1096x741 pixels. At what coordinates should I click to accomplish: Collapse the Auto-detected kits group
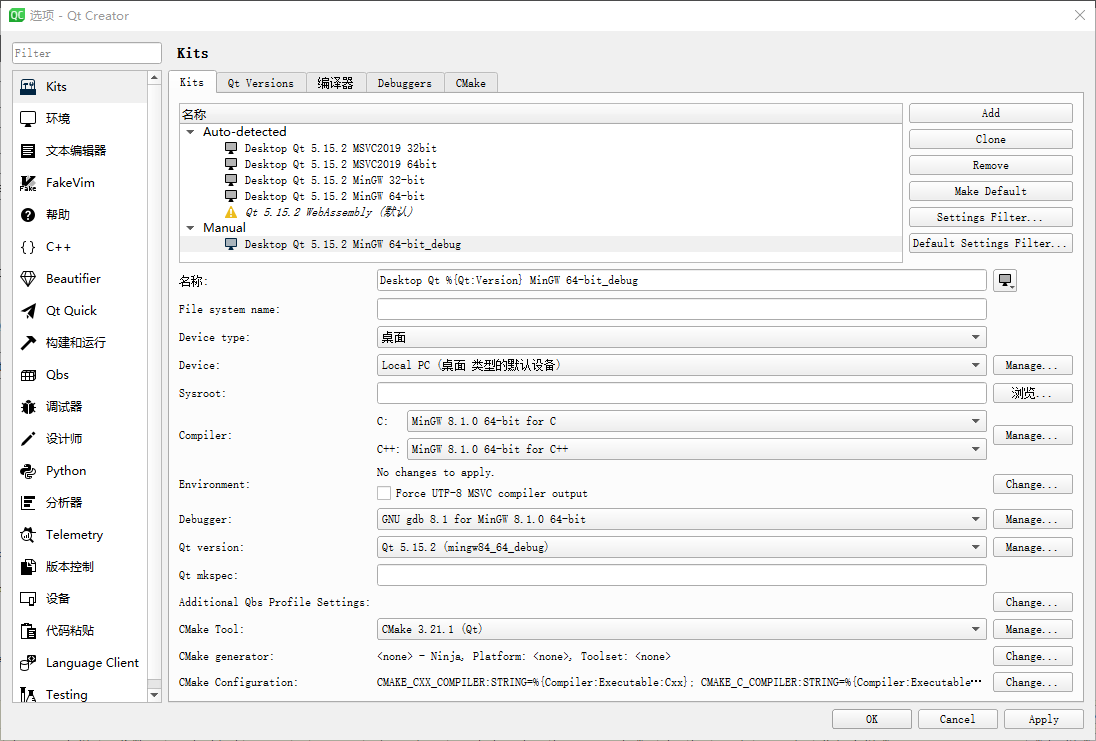(190, 132)
